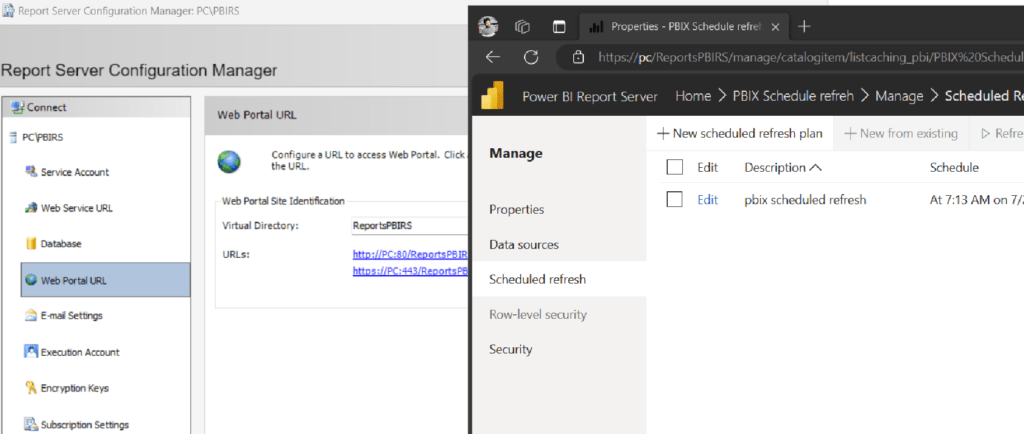Open the http://PC:80/ReportsPBIRS URL link
Image resolution: width=1024 pixels, height=434 pixels.
tap(411, 255)
